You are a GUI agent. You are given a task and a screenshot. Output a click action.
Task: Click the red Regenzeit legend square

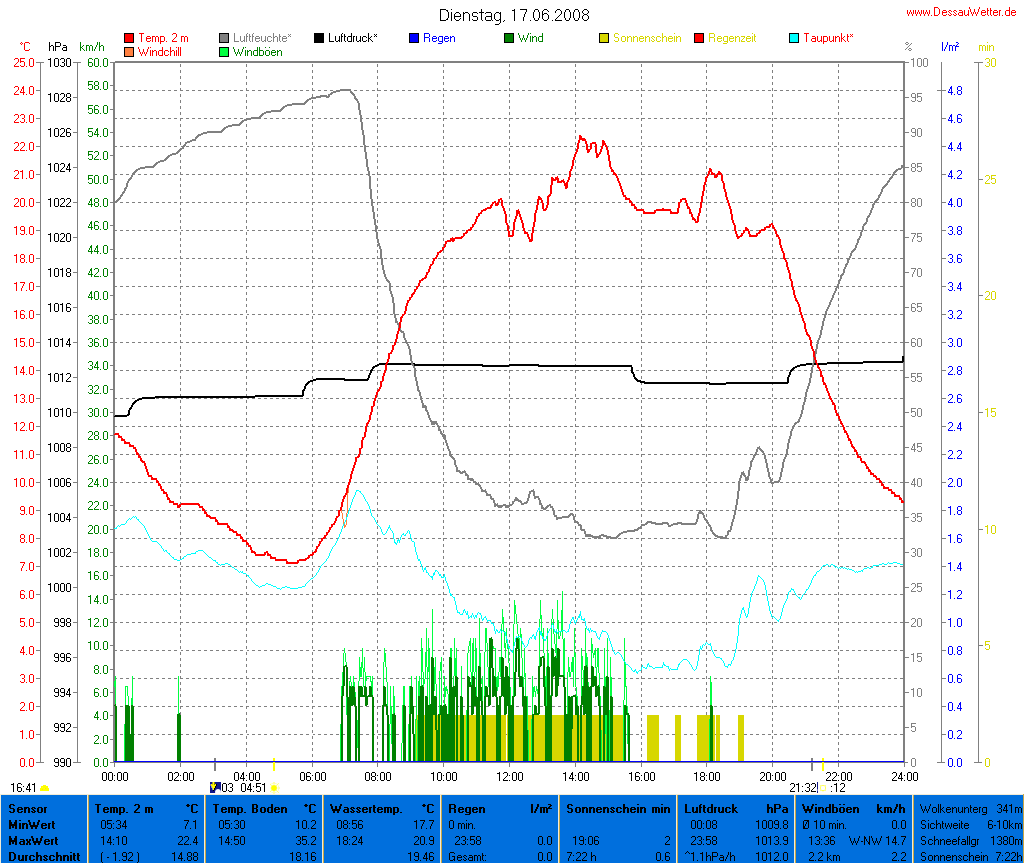tap(699, 38)
